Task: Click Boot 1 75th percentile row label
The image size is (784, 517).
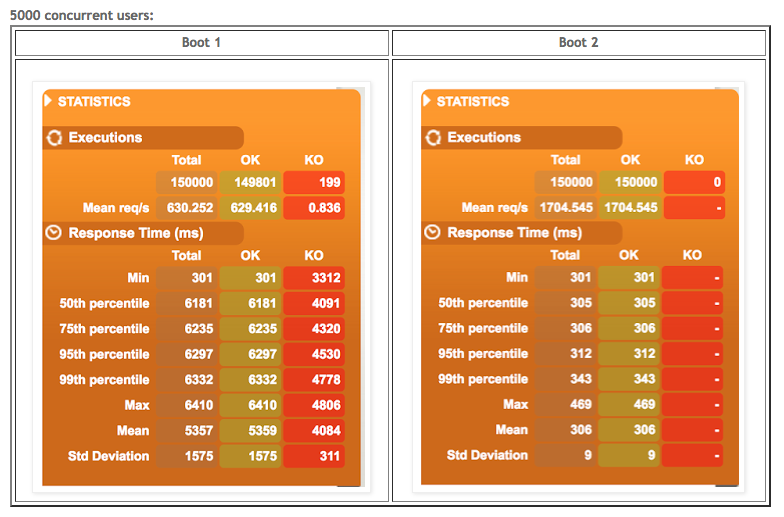Action: click(x=104, y=329)
